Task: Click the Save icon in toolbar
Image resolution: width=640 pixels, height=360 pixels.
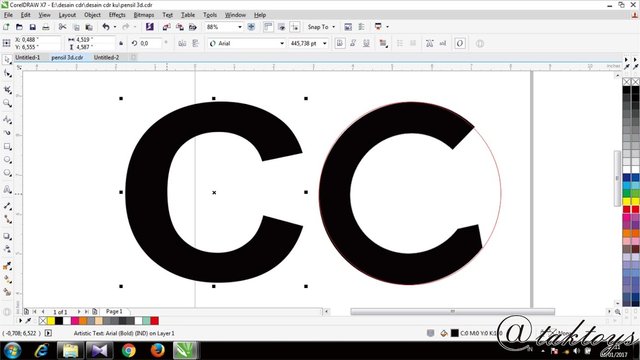Action: coord(33,27)
